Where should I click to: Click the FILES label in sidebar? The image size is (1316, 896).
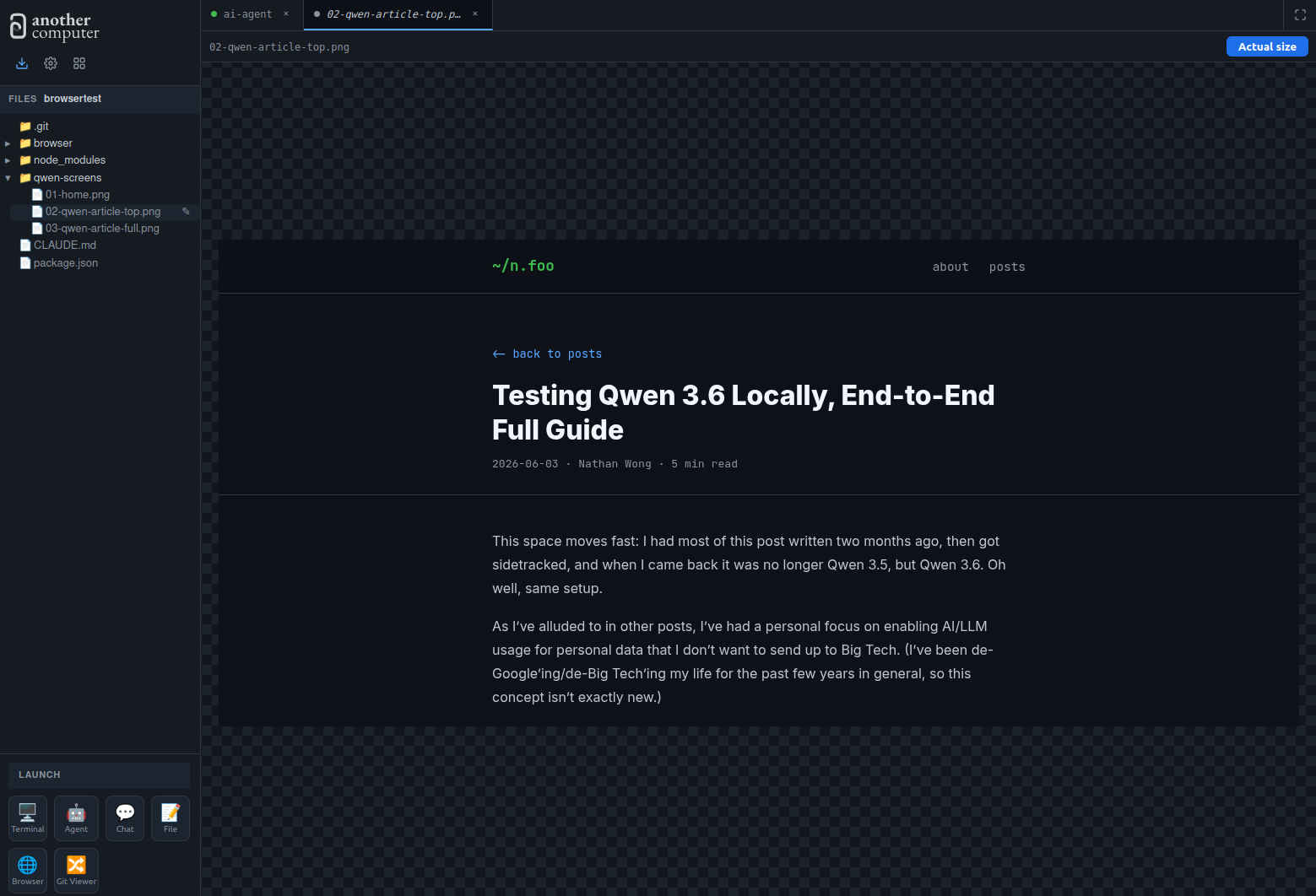click(23, 99)
